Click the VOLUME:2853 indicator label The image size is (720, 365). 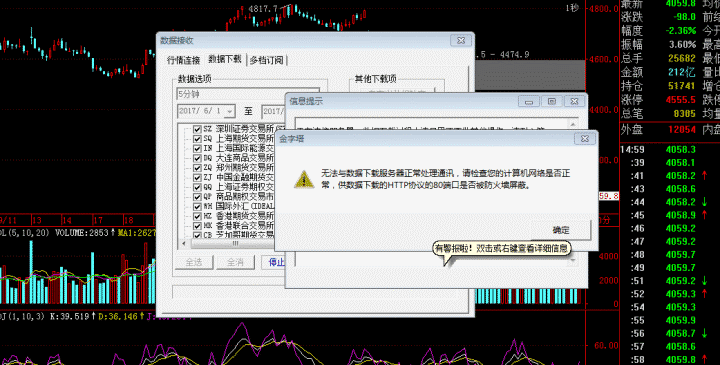click(82, 233)
